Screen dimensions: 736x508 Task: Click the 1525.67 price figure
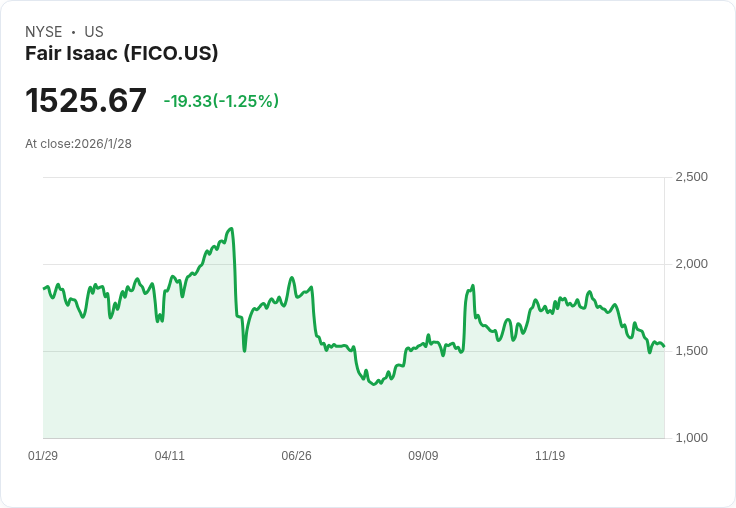[86, 101]
